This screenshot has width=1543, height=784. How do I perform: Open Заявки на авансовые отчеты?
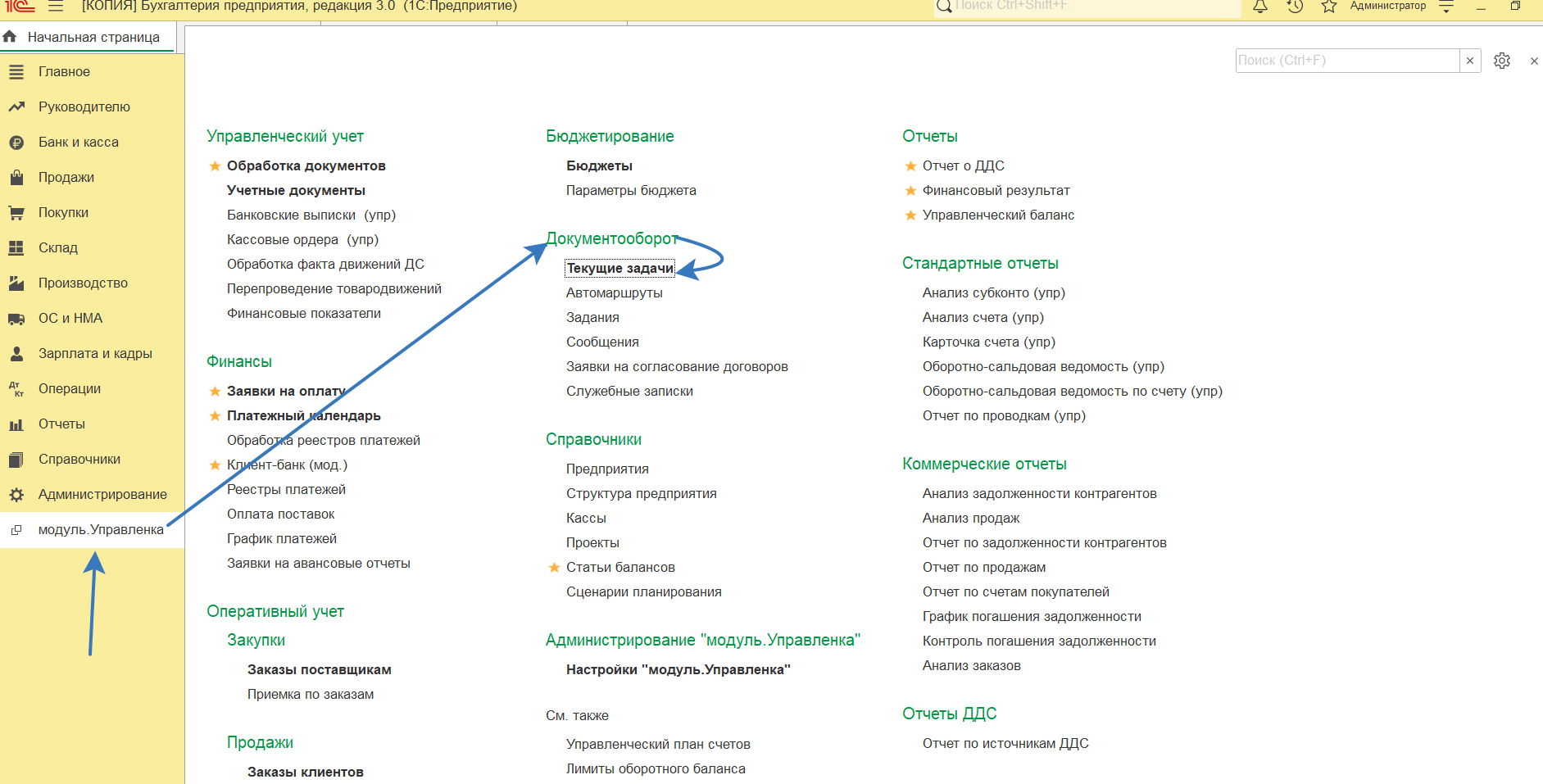[319, 564]
